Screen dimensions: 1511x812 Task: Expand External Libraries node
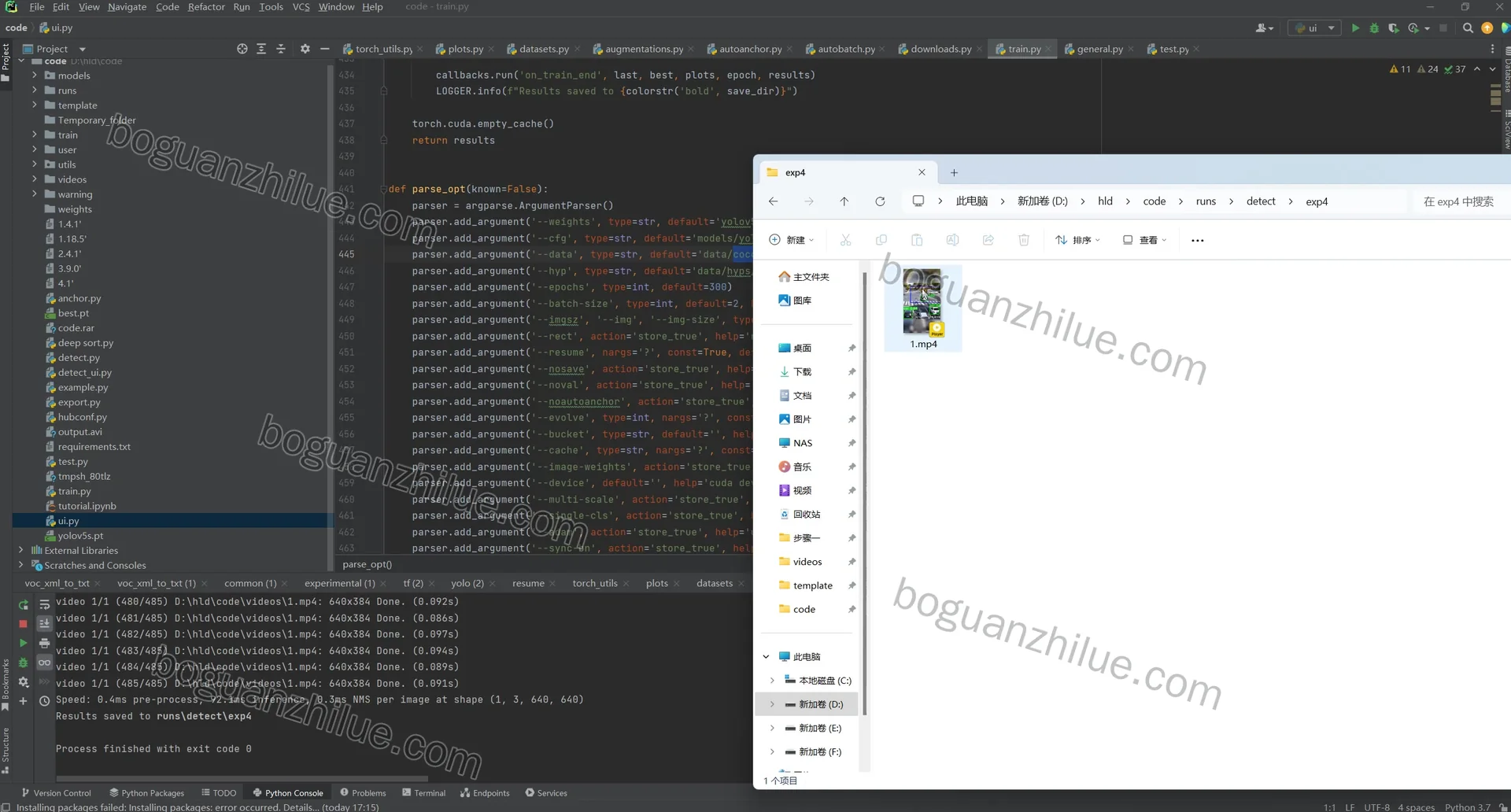click(21, 551)
